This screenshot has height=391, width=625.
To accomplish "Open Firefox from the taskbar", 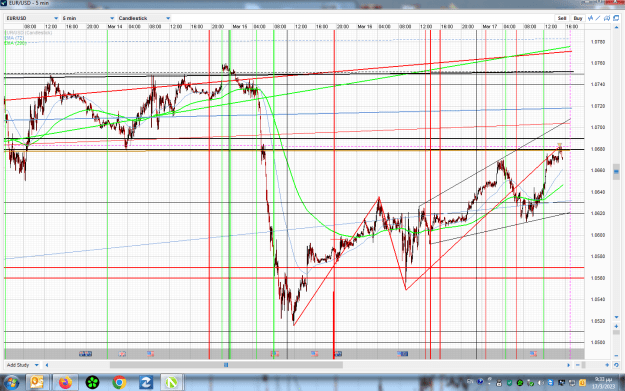I will (x=65, y=383).
